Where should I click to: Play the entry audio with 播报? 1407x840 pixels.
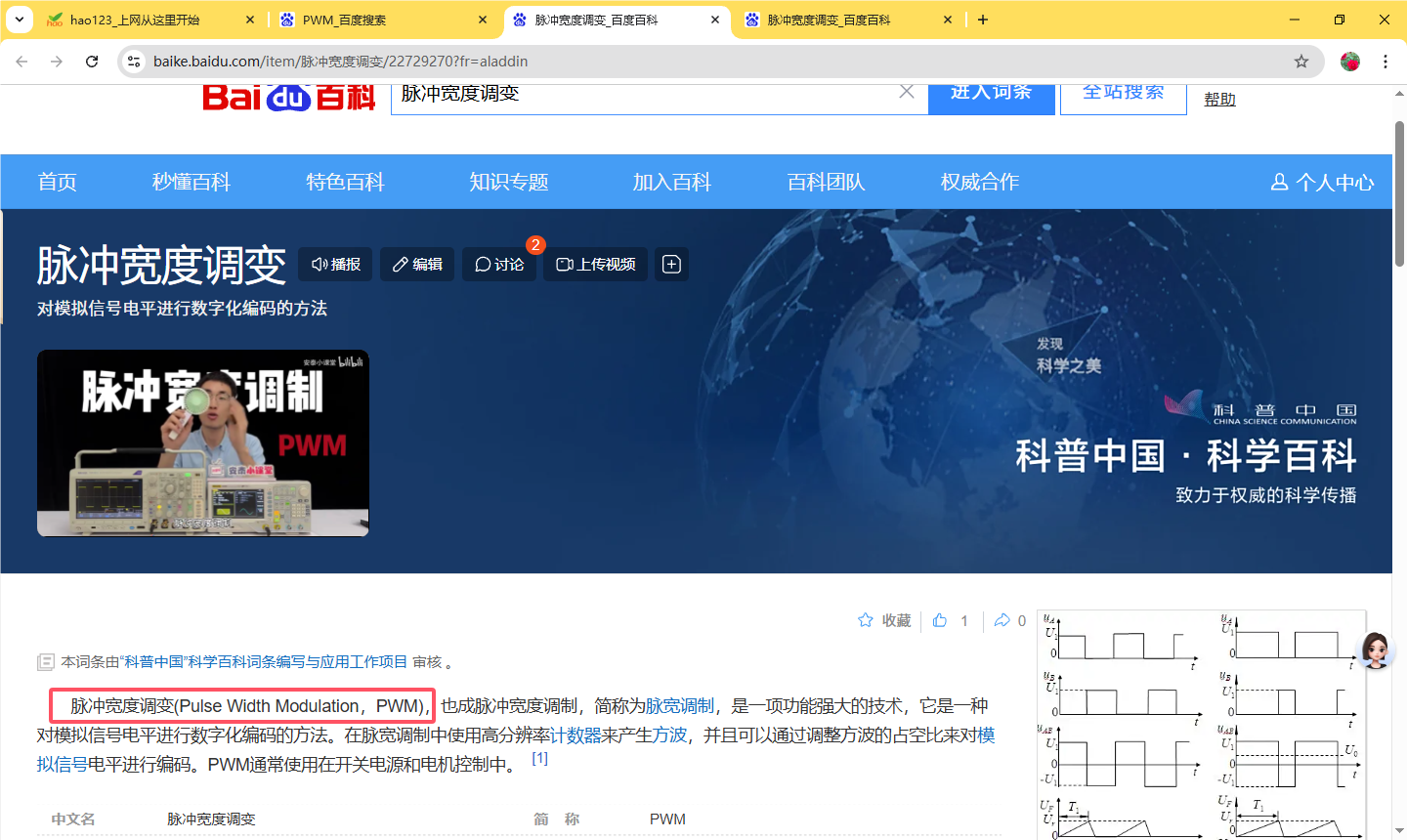point(335,265)
